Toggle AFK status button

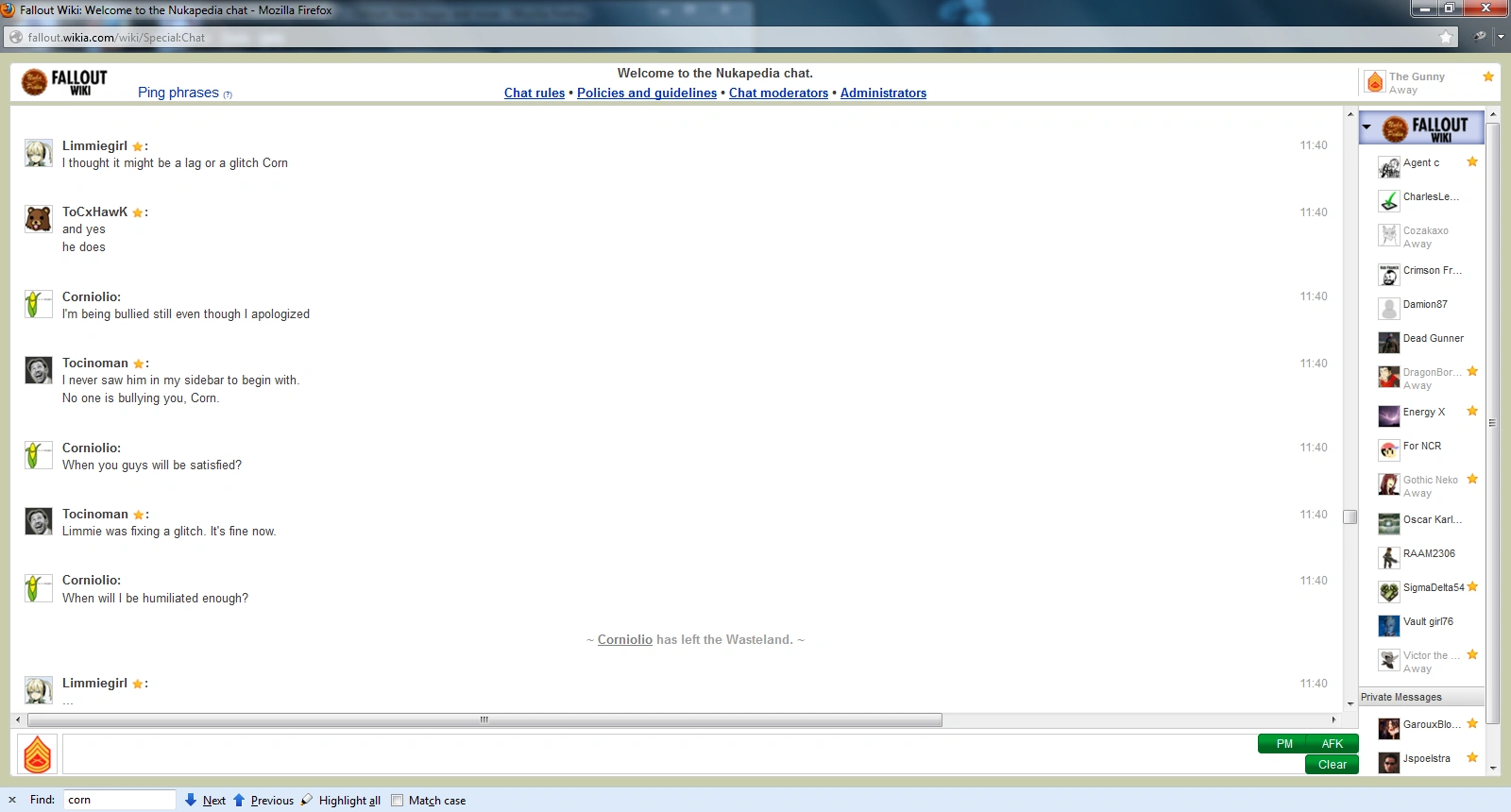tap(1333, 744)
